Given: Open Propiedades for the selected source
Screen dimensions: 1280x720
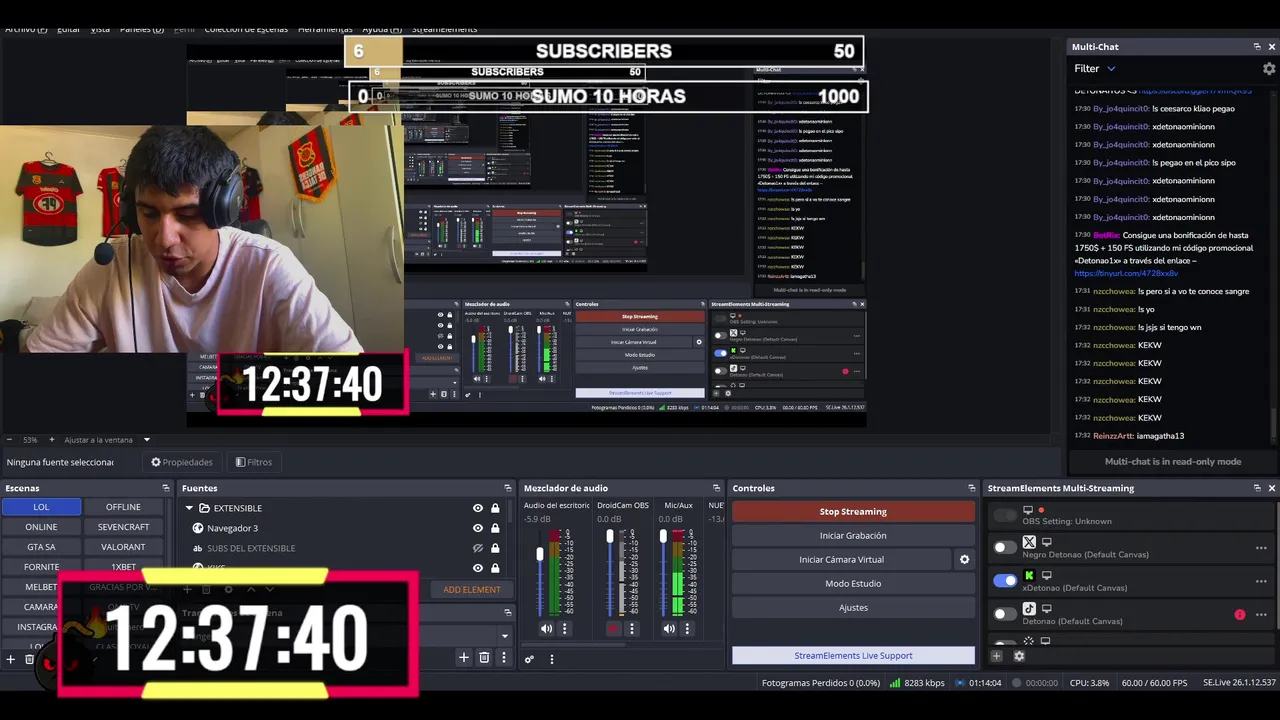Looking at the screenshot, I should coord(182,462).
